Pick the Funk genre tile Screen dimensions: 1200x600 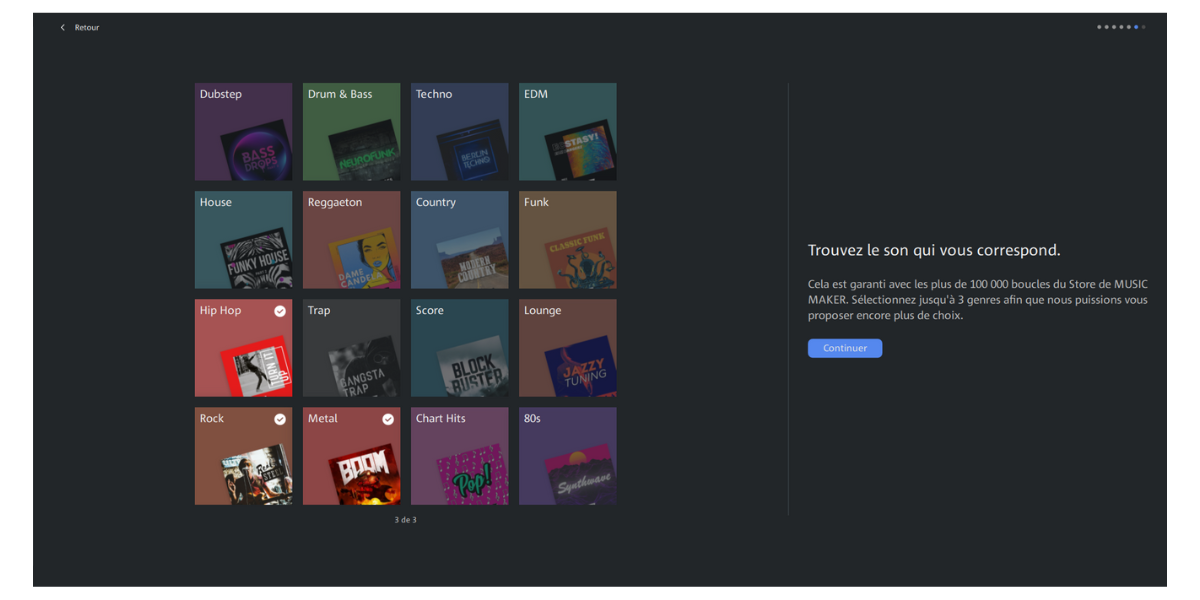[567, 240]
